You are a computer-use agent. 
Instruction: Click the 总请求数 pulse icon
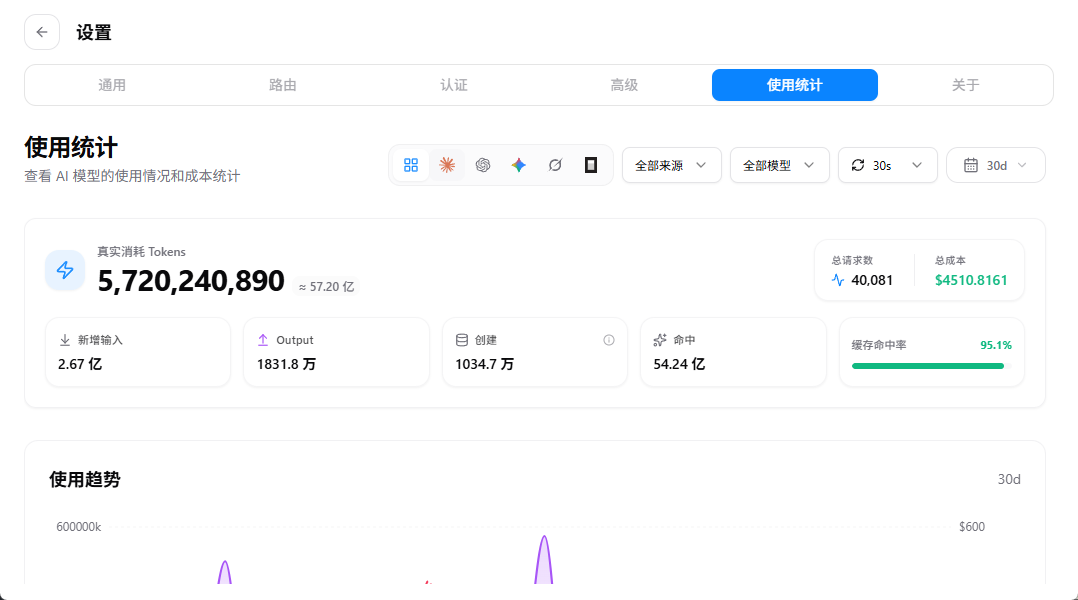(x=838, y=280)
